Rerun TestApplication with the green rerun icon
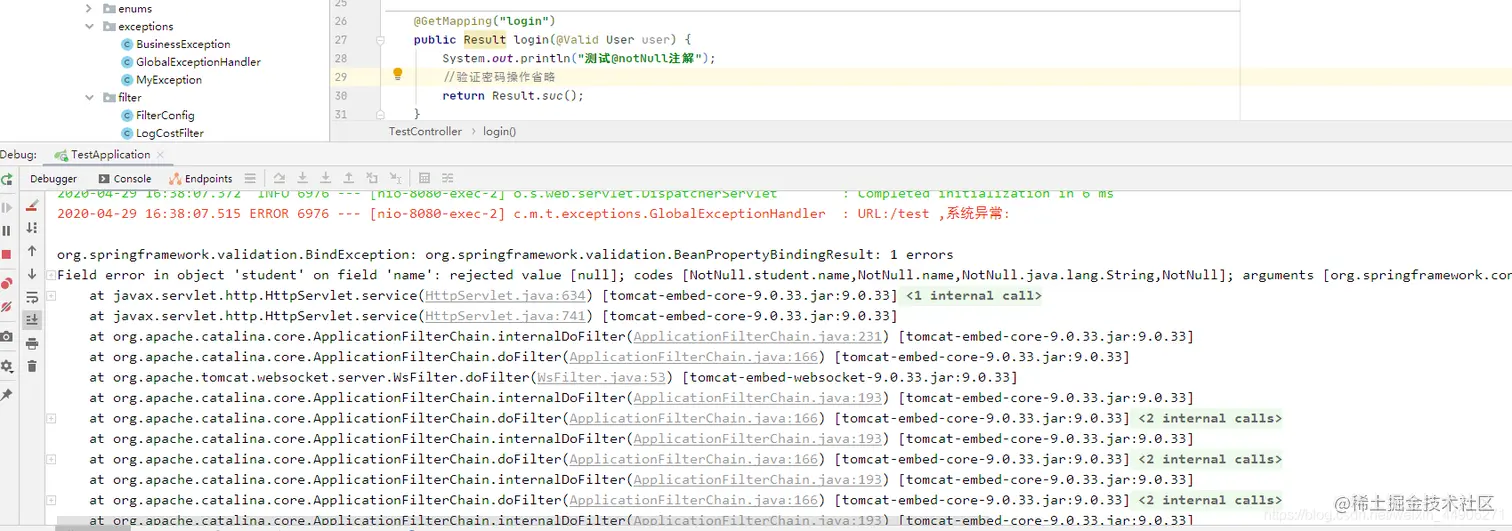1512x531 pixels. pos(7,179)
